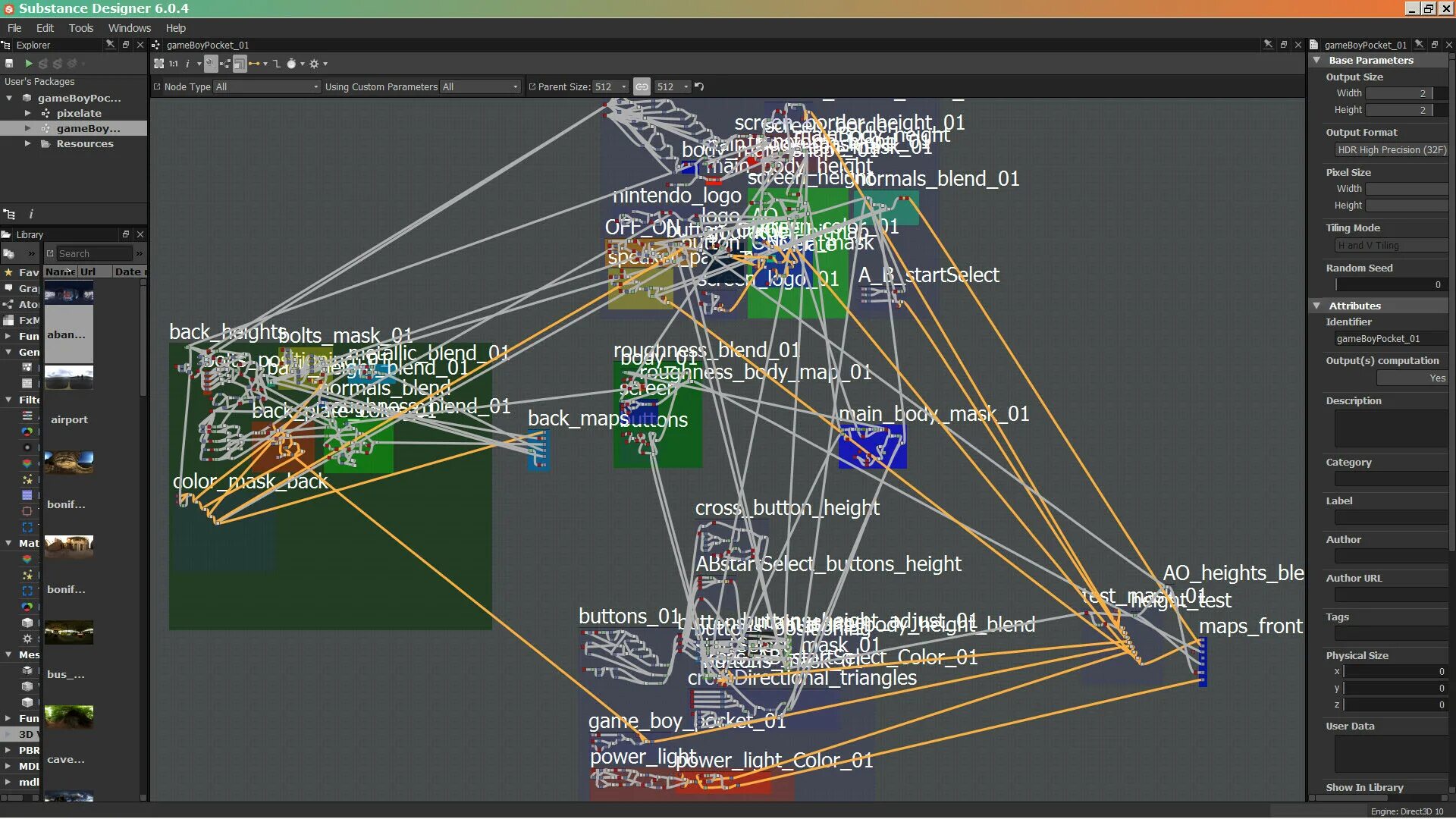
Task: Adjust the Output Size Height slider
Action: [1407, 110]
